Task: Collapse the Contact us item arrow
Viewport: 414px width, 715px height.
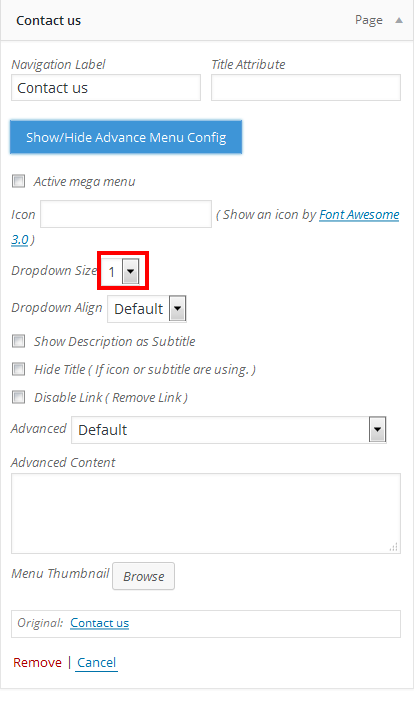Action: tap(399, 20)
